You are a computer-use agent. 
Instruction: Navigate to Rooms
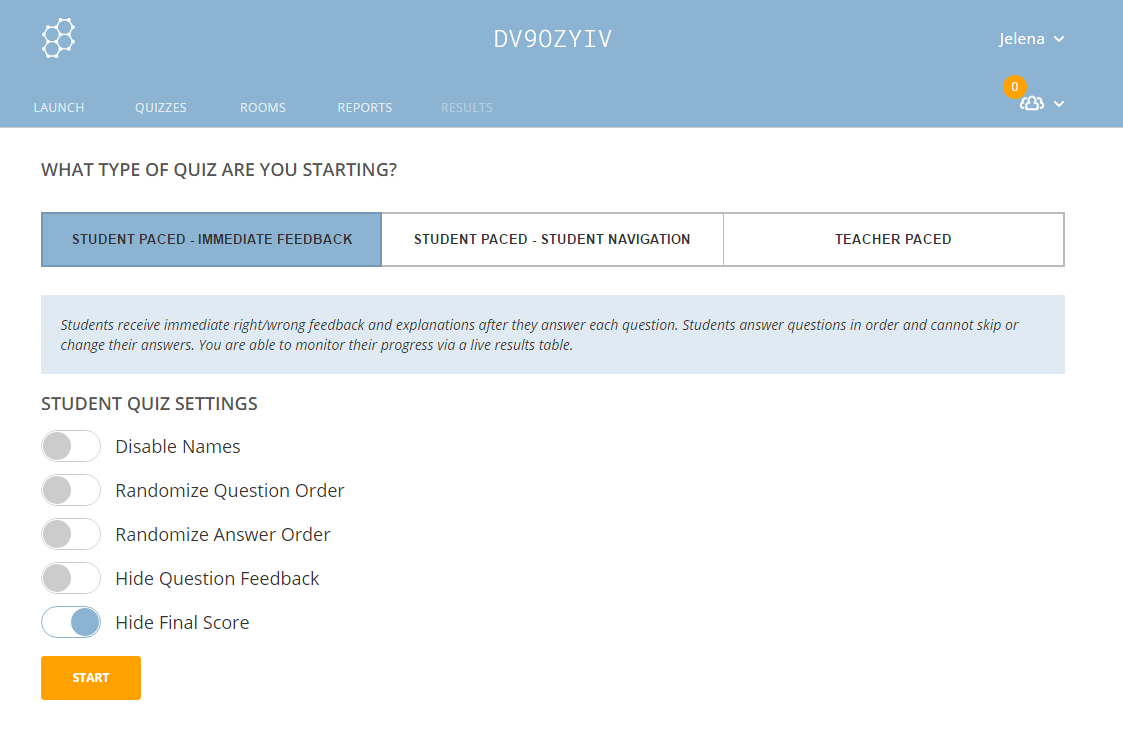(263, 108)
